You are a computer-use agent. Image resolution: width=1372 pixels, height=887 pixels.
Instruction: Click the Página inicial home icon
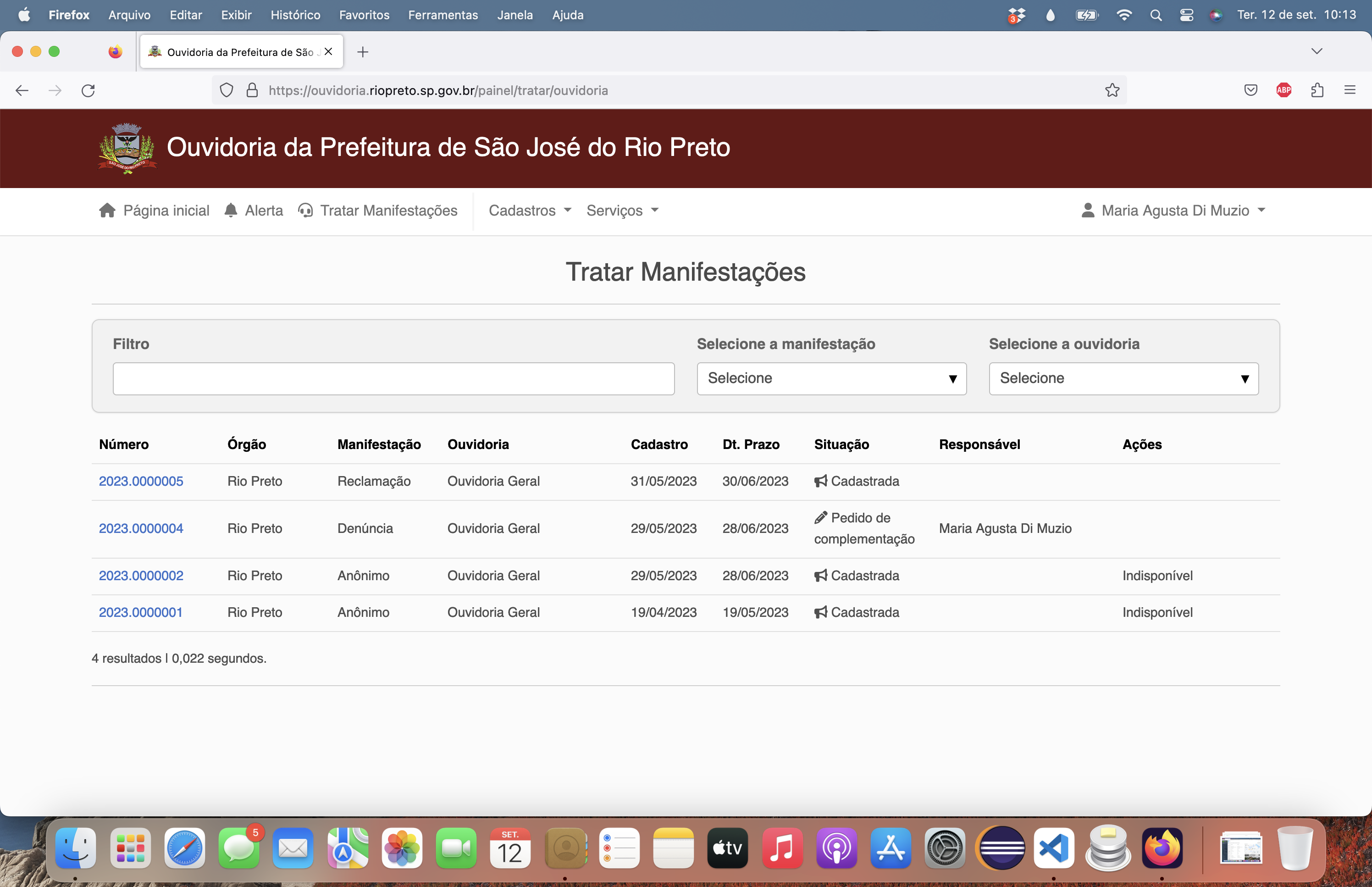coord(107,210)
